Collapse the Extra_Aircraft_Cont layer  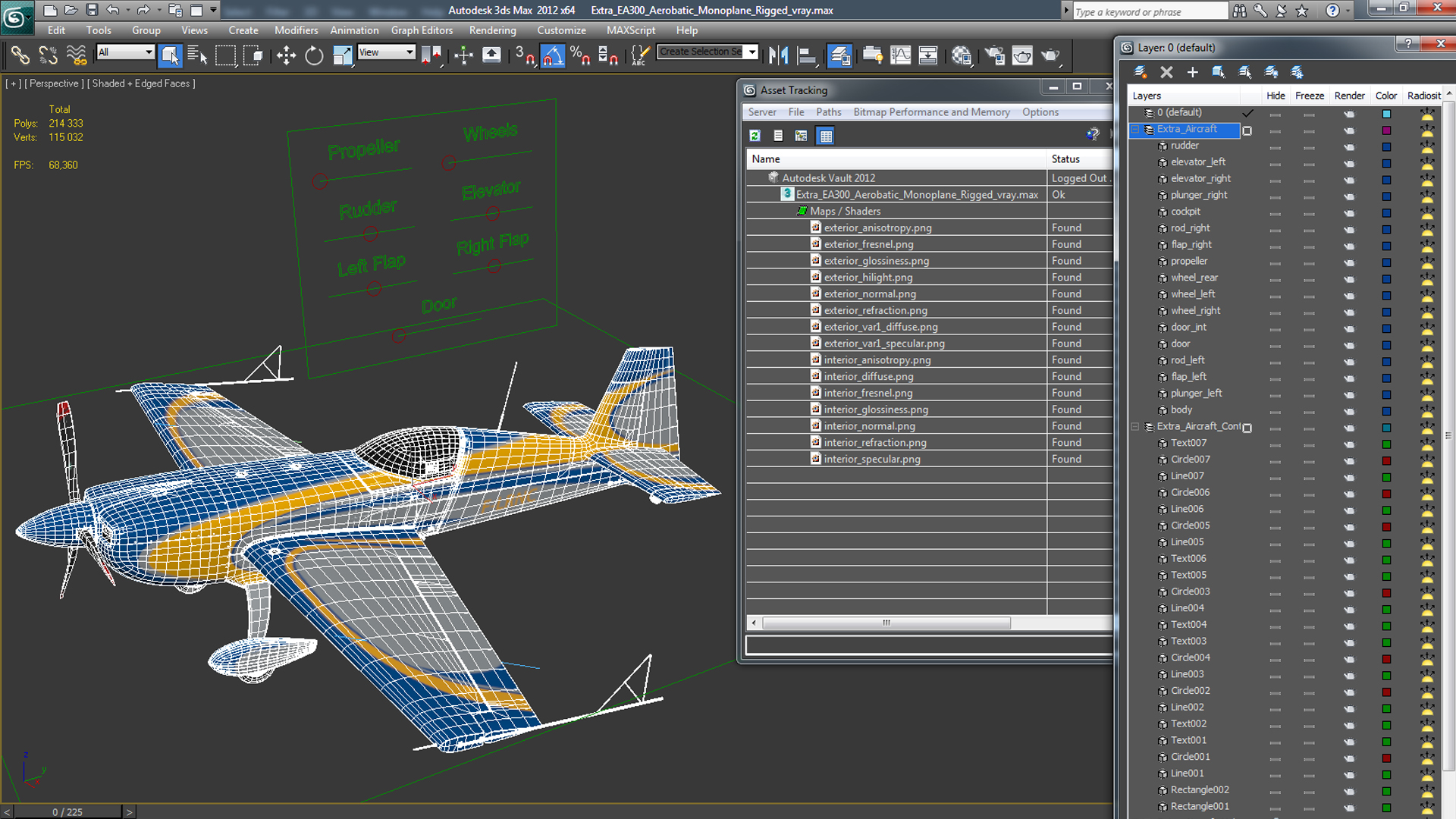tap(1135, 427)
